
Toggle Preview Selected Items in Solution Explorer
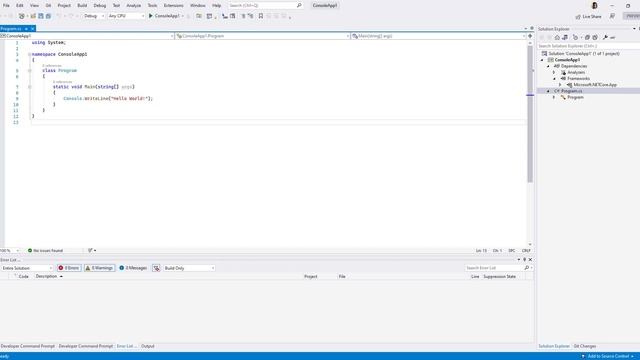tap(613, 38)
